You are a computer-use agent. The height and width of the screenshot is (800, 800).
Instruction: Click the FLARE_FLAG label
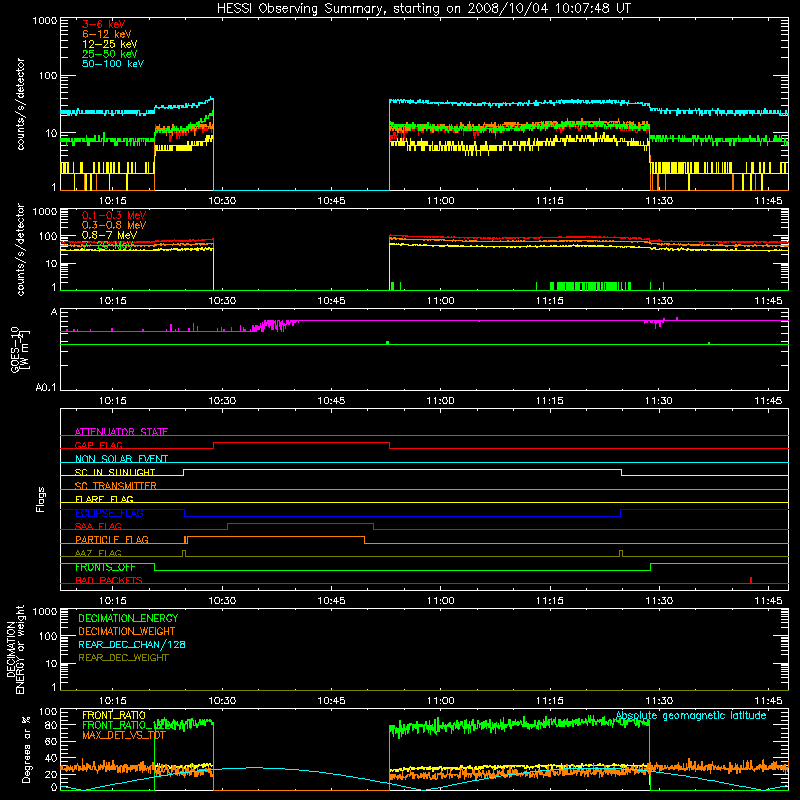pos(104,499)
